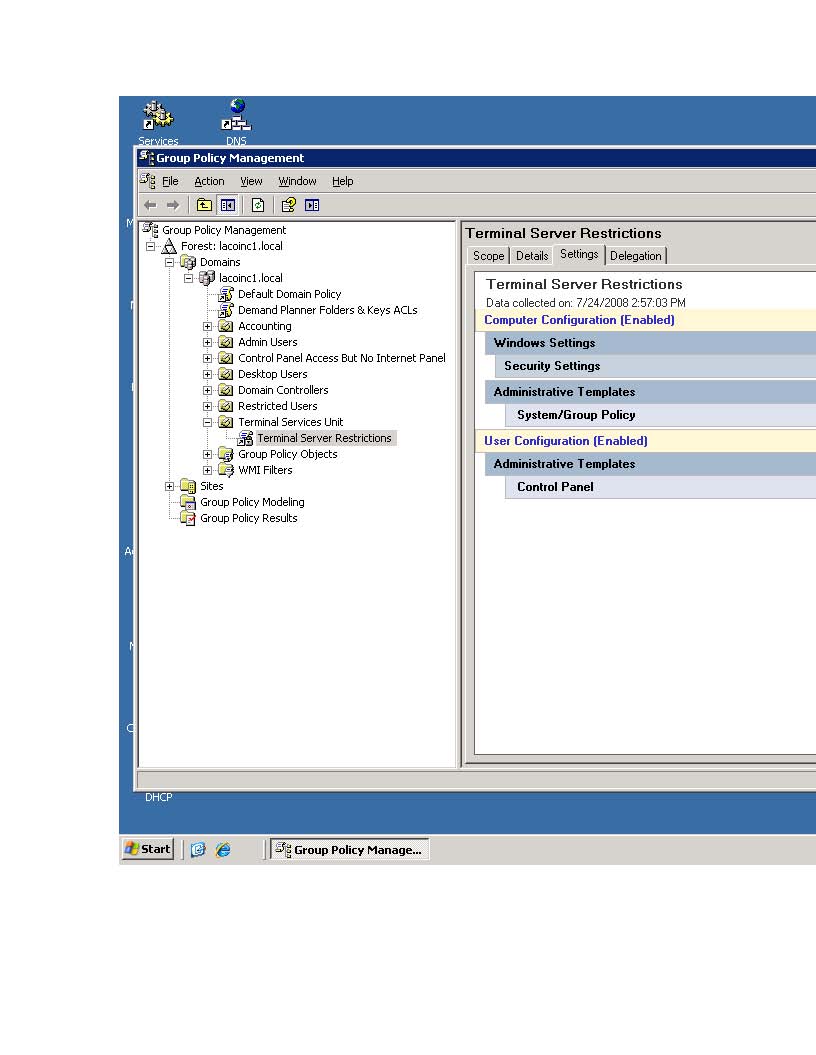Click the Show/Hide Console Tree toolbar icon

(226, 204)
